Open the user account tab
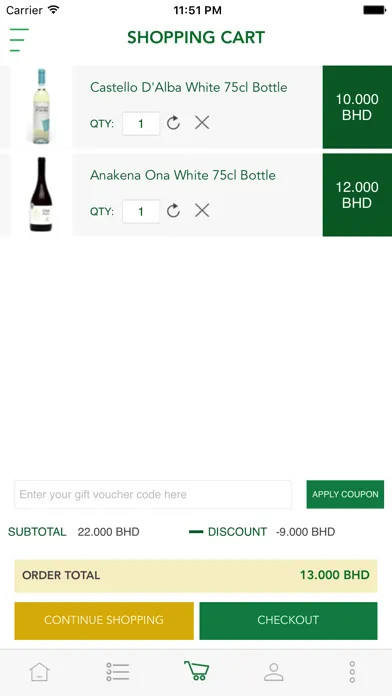The height and width of the screenshot is (696, 392). 274,672
